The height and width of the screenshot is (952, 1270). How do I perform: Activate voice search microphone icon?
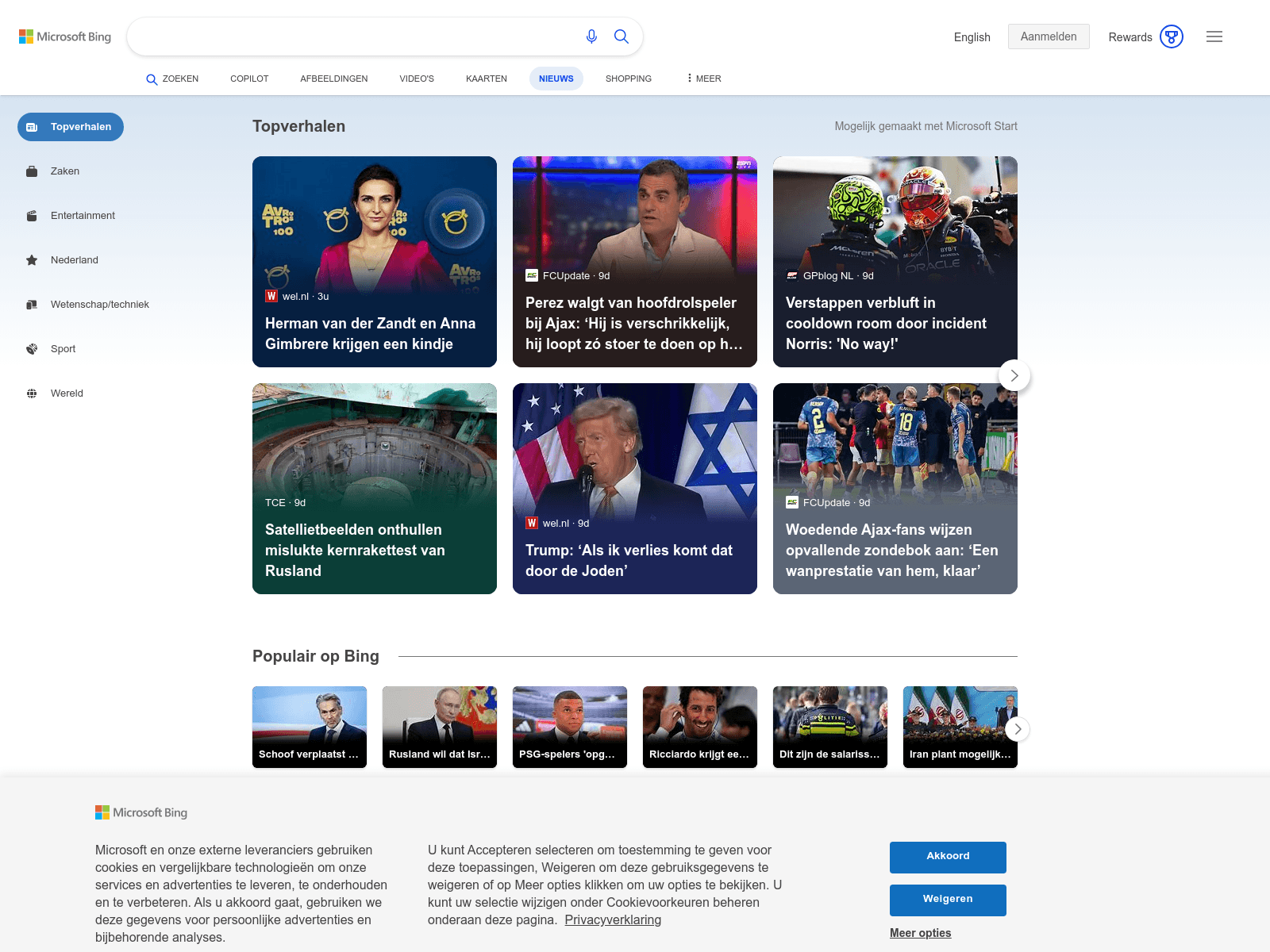(x=591, y=36)
